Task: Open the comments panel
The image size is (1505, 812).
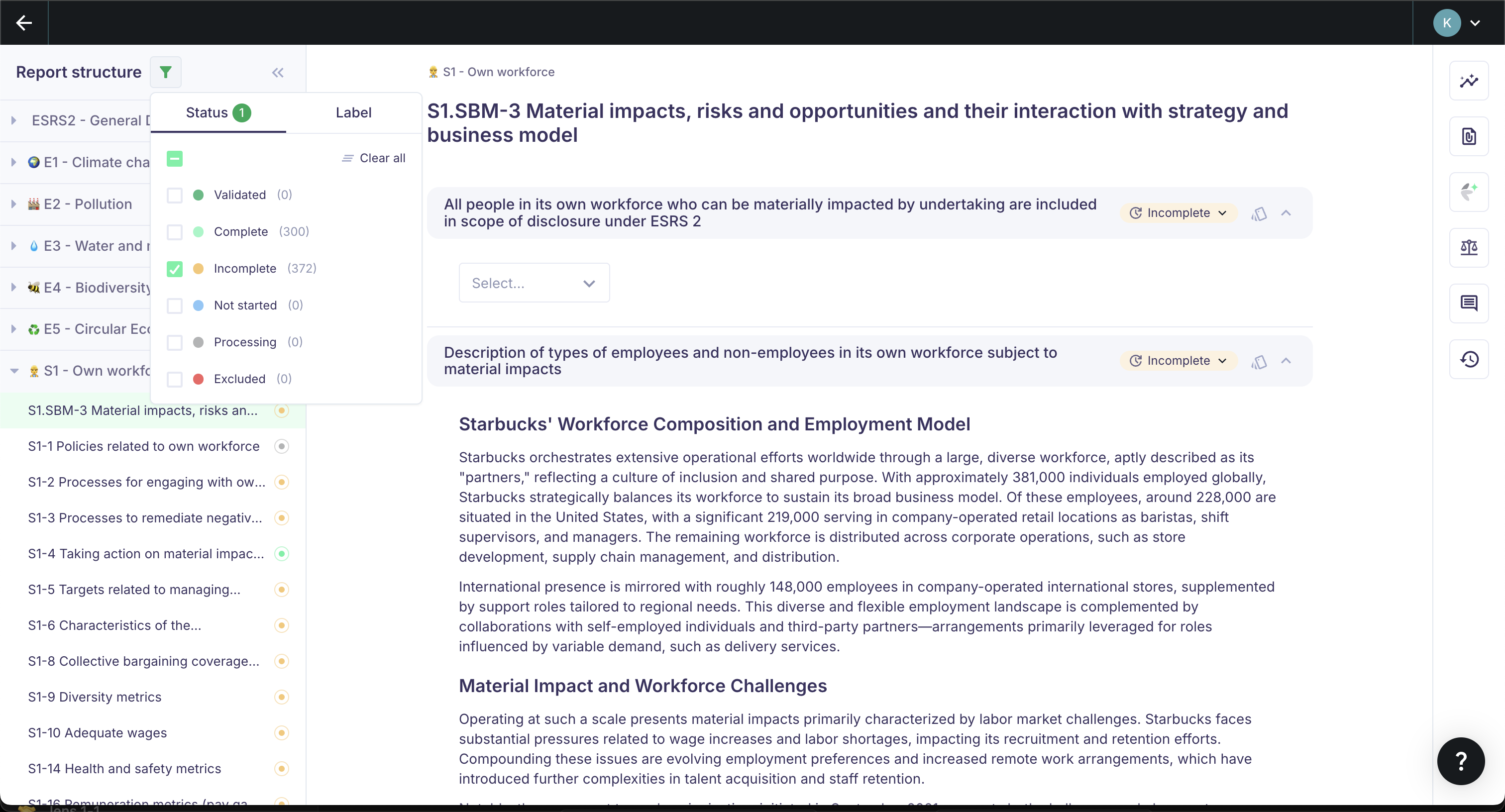Action: (x=1468, y=303)
